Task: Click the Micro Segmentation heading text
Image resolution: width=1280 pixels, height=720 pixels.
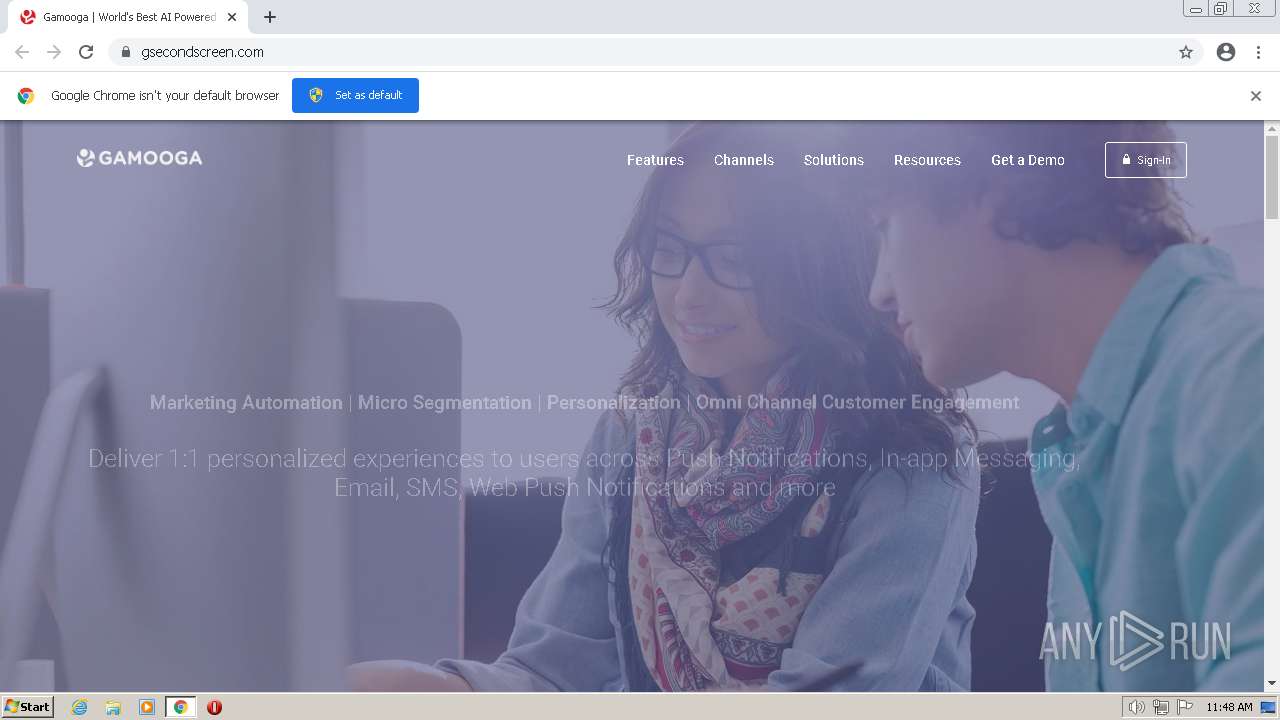Action: [x=445, y=403]
